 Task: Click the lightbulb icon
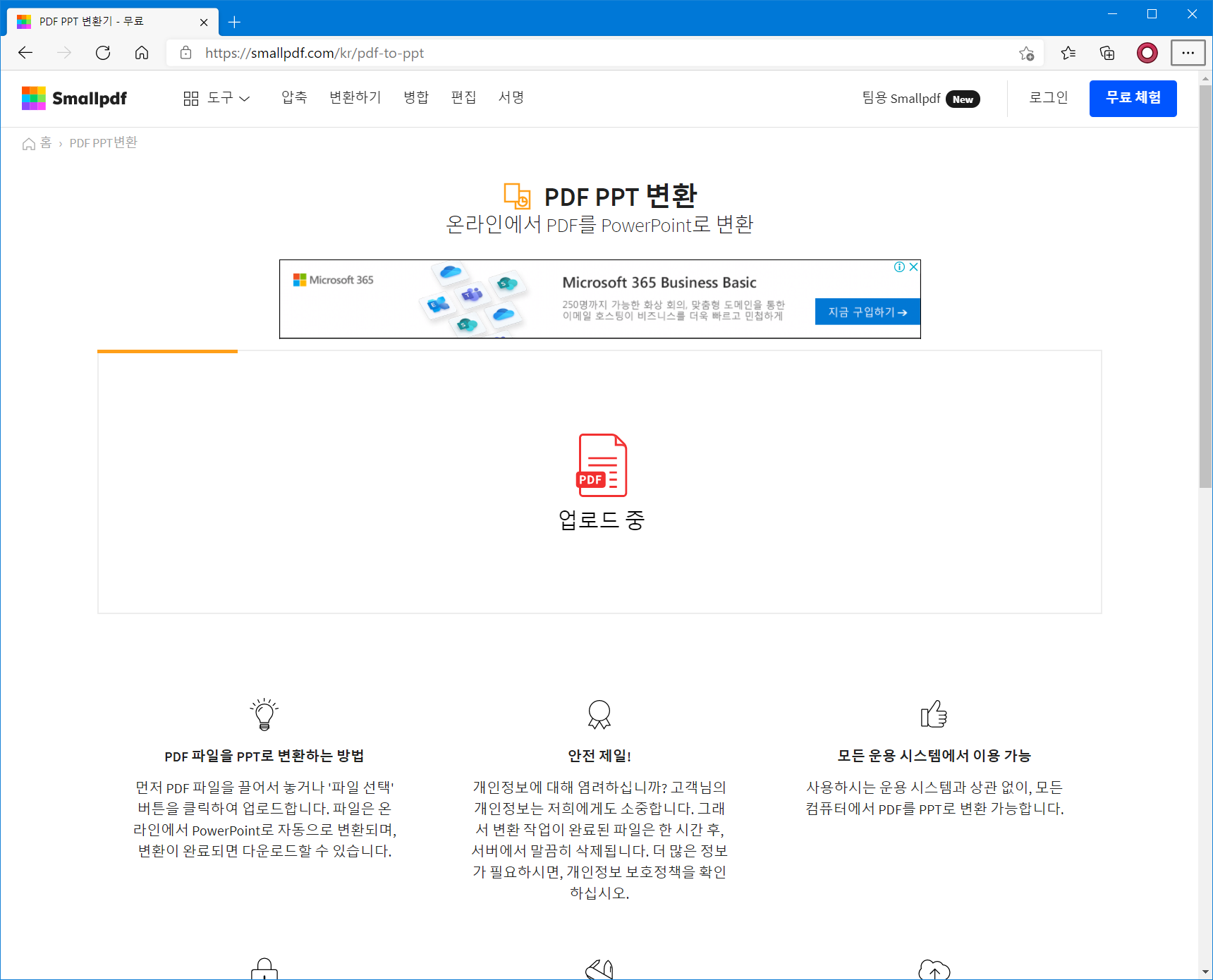pos(264,714)
